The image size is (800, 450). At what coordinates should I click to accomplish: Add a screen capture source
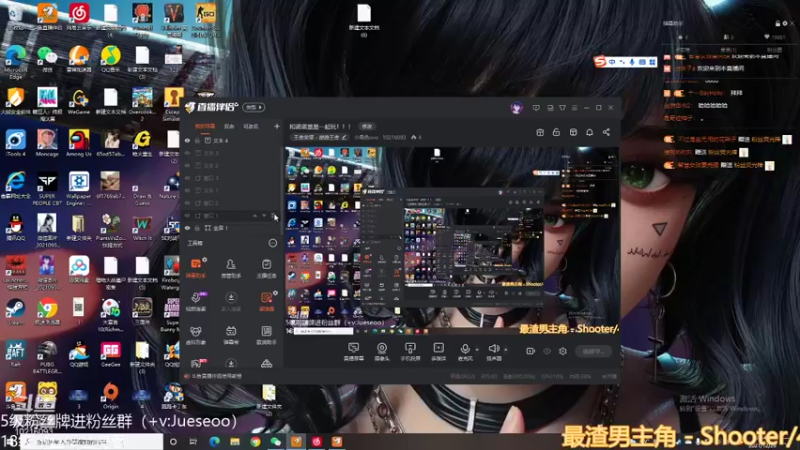(x=353, y=352)
